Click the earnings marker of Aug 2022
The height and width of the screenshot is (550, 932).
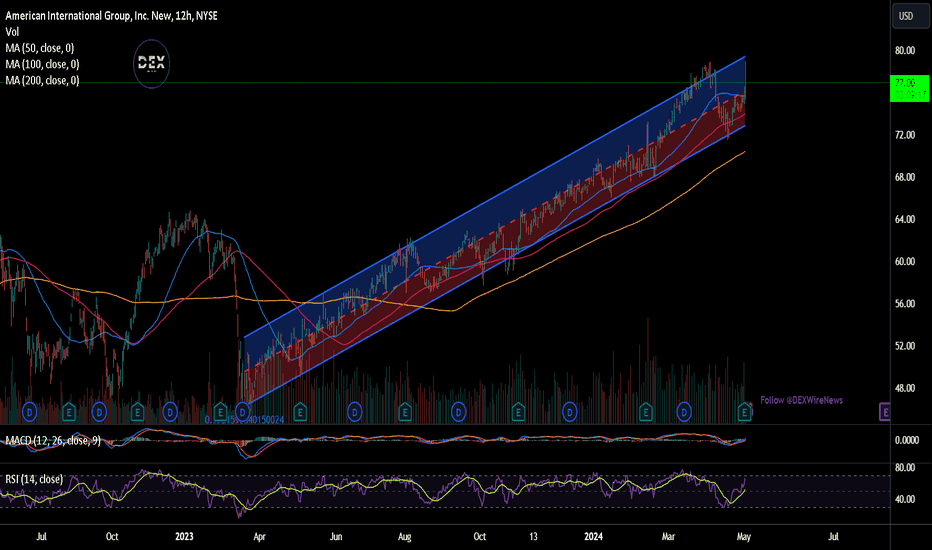69,411
